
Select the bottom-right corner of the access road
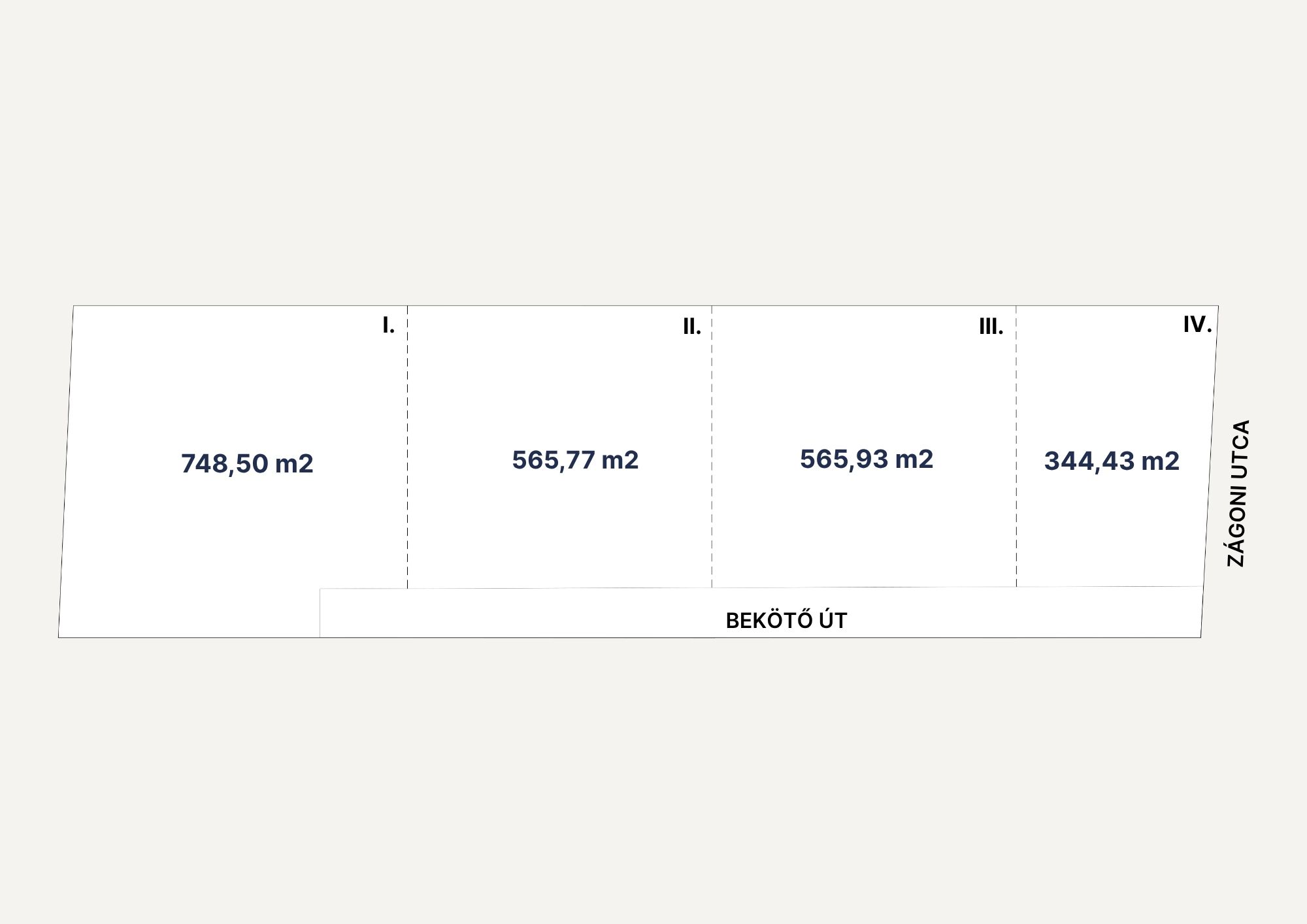click(1200, 636)
